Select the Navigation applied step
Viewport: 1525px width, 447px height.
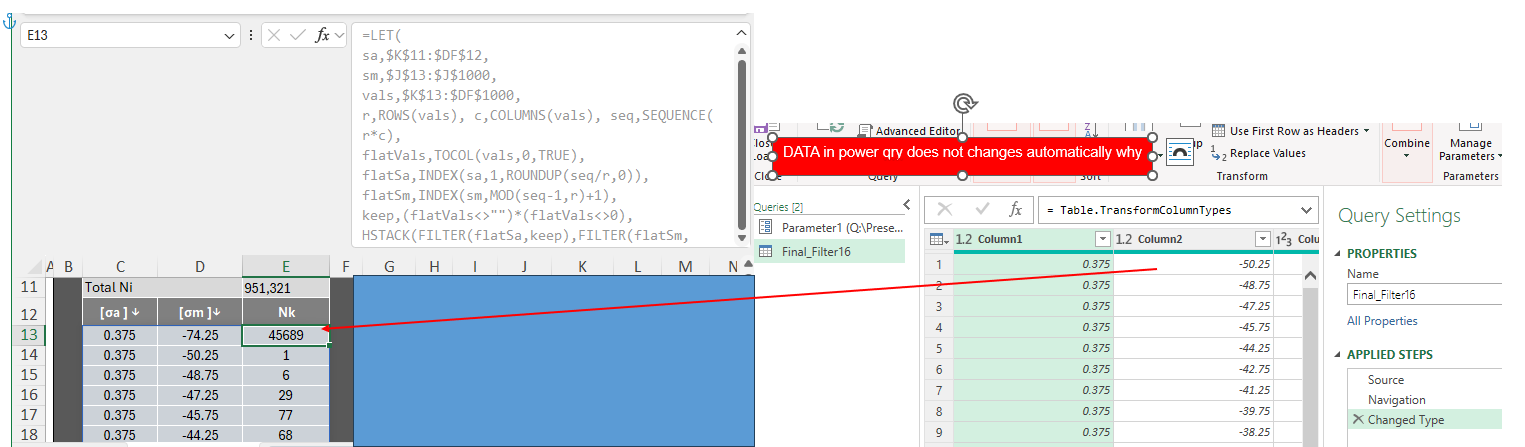(x=1424, y=400)
